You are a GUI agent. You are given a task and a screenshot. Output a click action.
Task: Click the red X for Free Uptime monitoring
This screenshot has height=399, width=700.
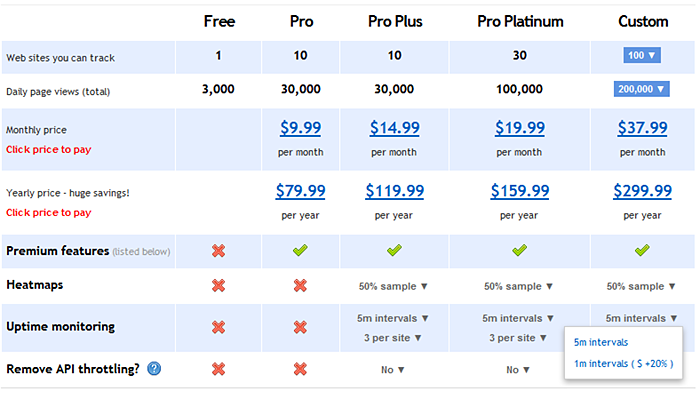(x=218, y=327)
